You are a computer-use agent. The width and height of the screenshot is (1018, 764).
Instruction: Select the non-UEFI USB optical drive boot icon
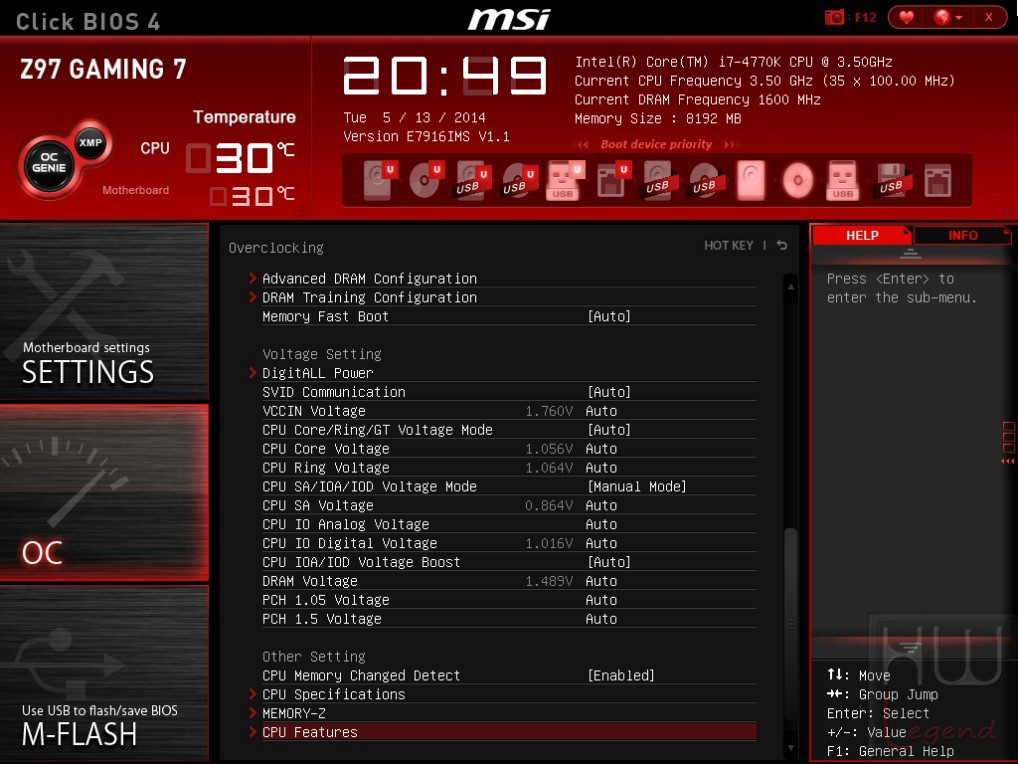pyautogui.click(x=704, y=180)
